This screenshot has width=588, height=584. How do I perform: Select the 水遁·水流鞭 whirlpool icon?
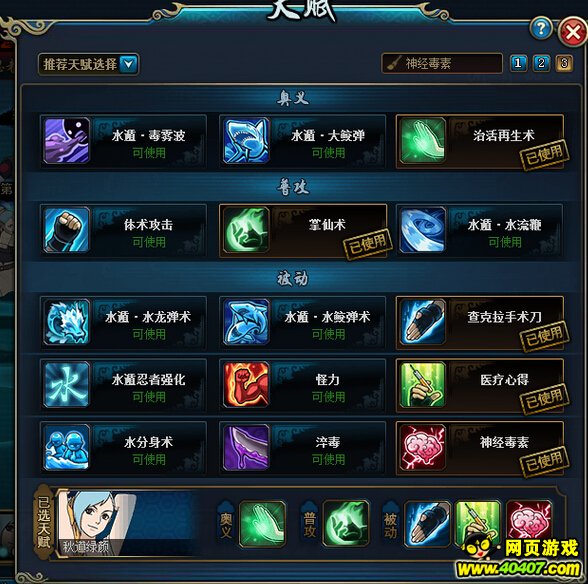(423, 230)
